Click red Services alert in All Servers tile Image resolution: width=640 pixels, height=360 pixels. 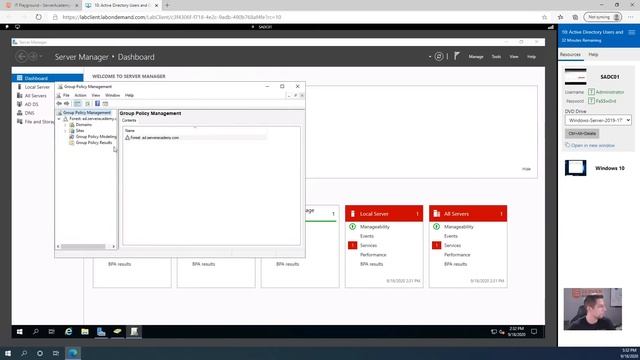point(436,245)
